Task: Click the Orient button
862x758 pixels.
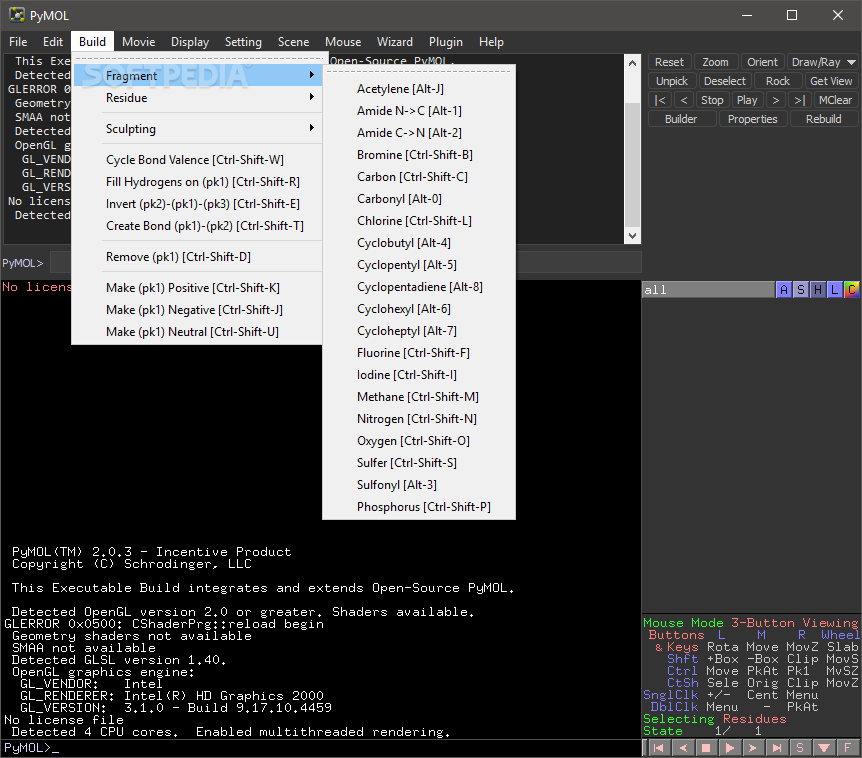Action: point(762,62)
